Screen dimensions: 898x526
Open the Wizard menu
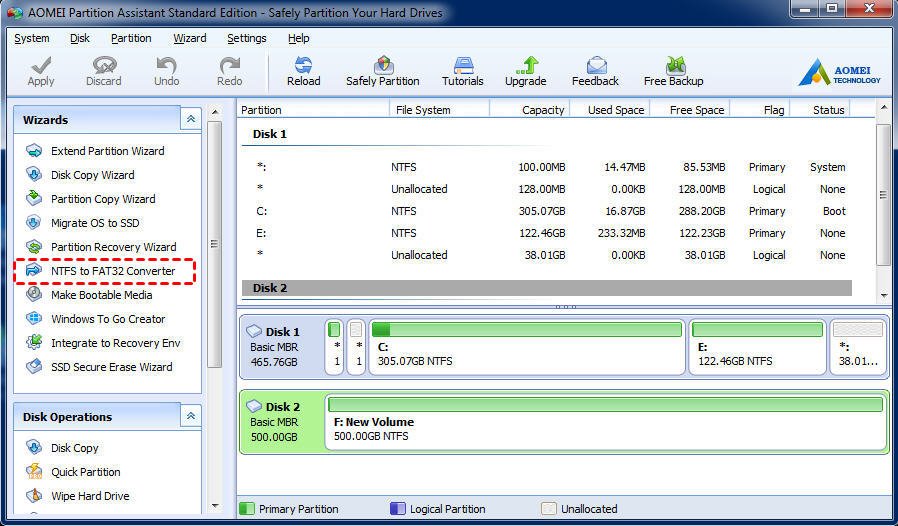pyautogui.click(x=190, y=38)
